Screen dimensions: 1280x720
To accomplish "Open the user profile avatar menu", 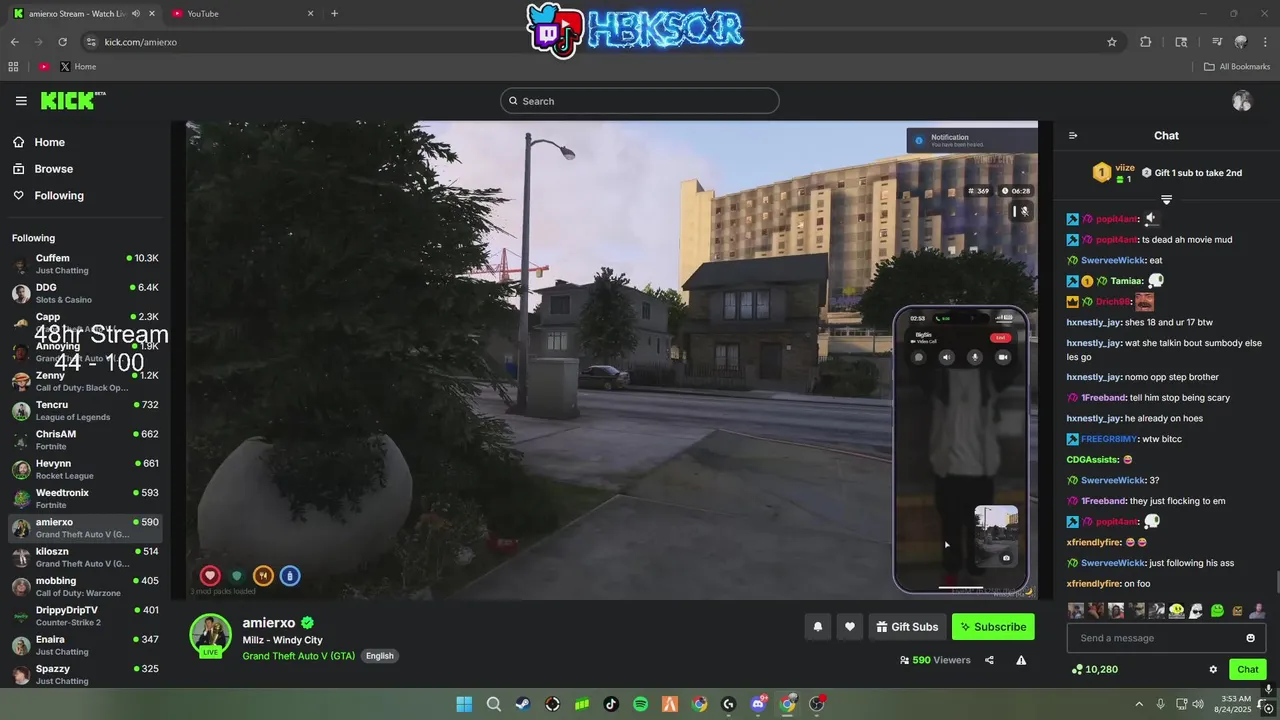I will (1242, 101).
